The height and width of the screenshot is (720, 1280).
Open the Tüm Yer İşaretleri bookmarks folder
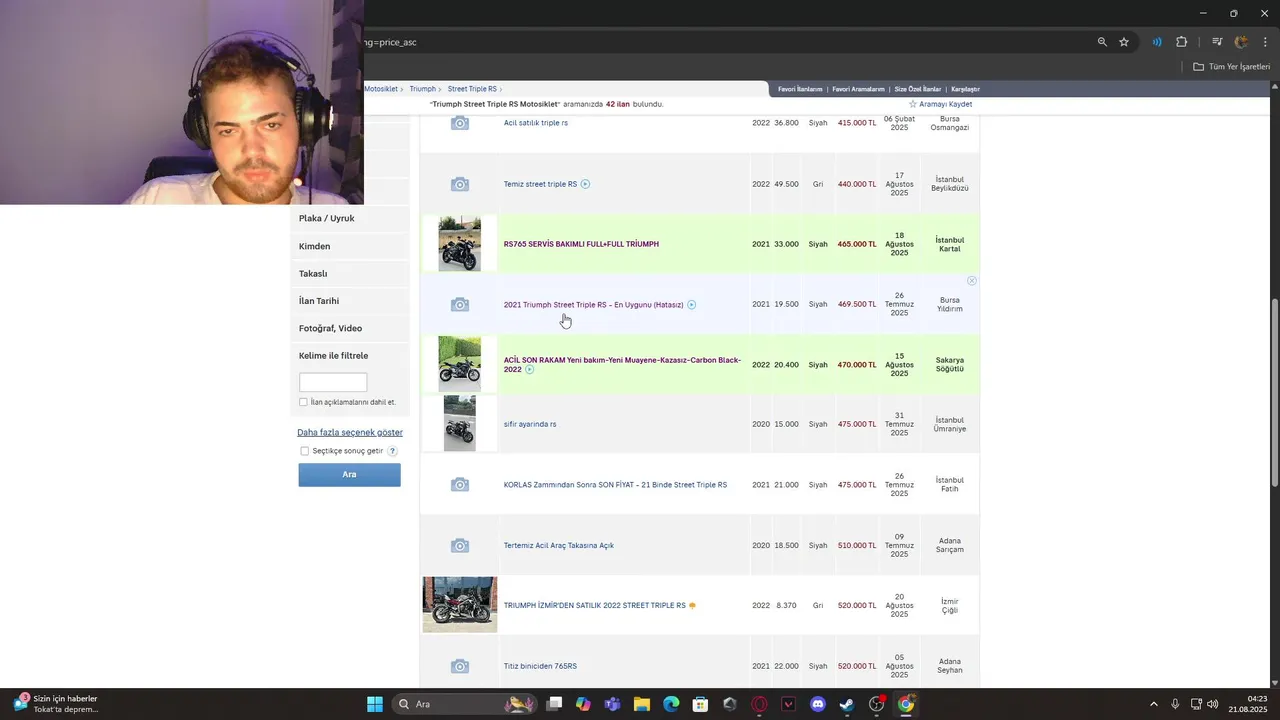pyautogui.click(x=1232, y=67)
